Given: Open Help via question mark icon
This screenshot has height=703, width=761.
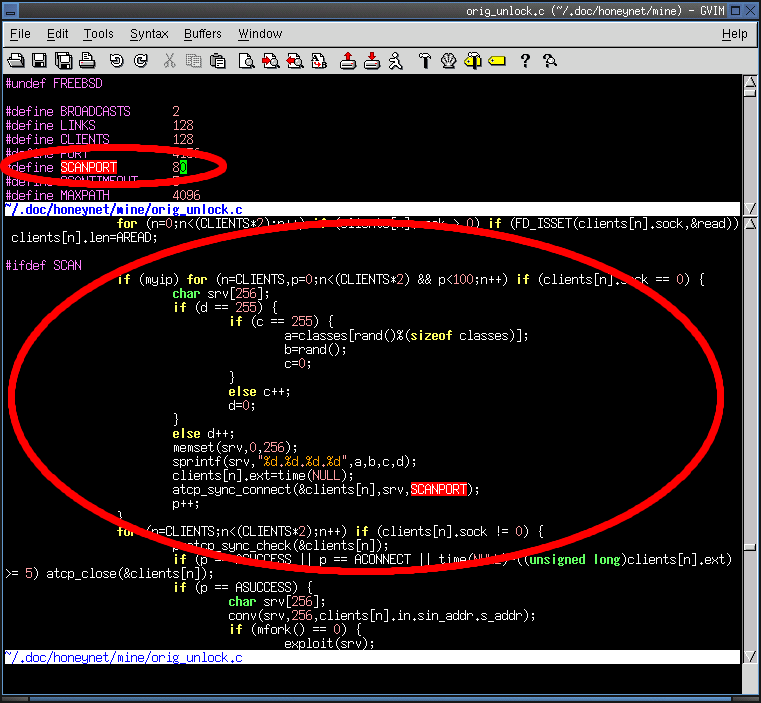Looking at the screenshot, I should (x=525, y=61).
